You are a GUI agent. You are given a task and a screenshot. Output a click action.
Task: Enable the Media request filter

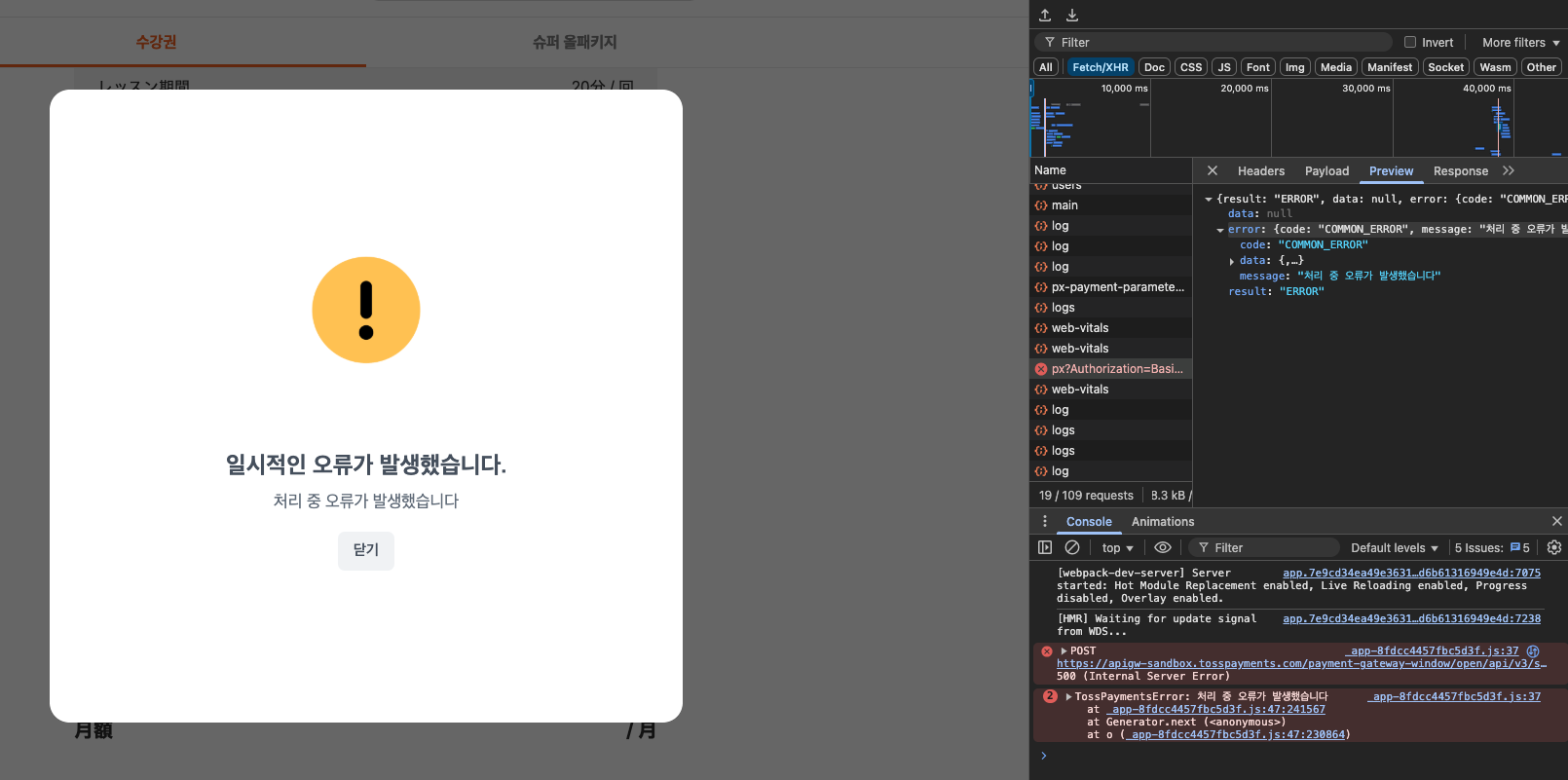1336,67
